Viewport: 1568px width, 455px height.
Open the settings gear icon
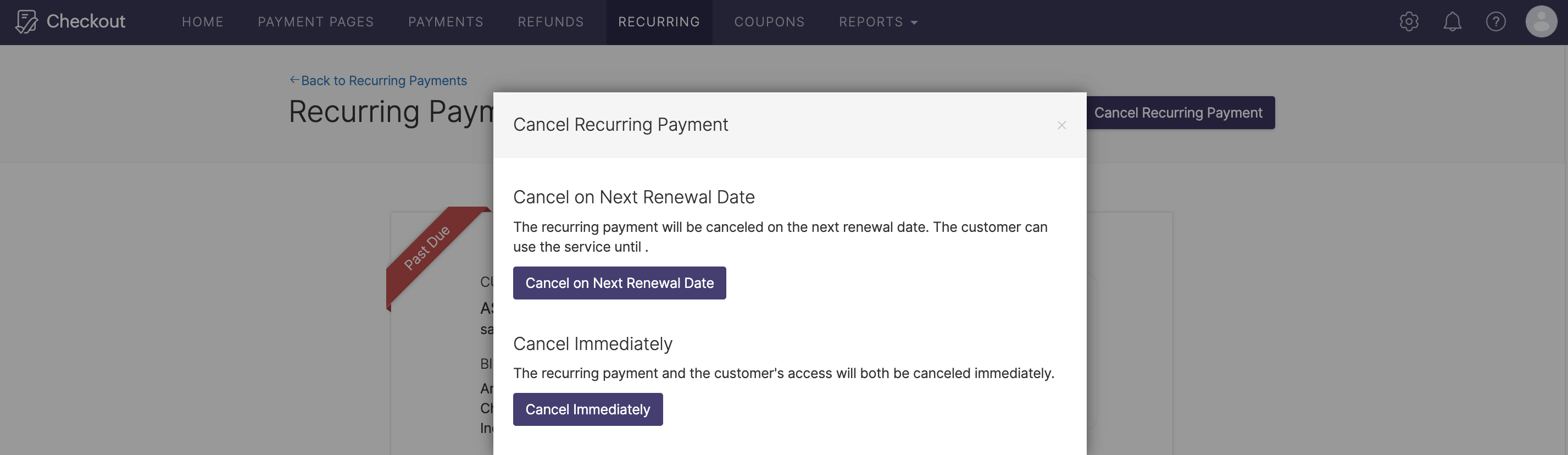tap(1408, 22)
